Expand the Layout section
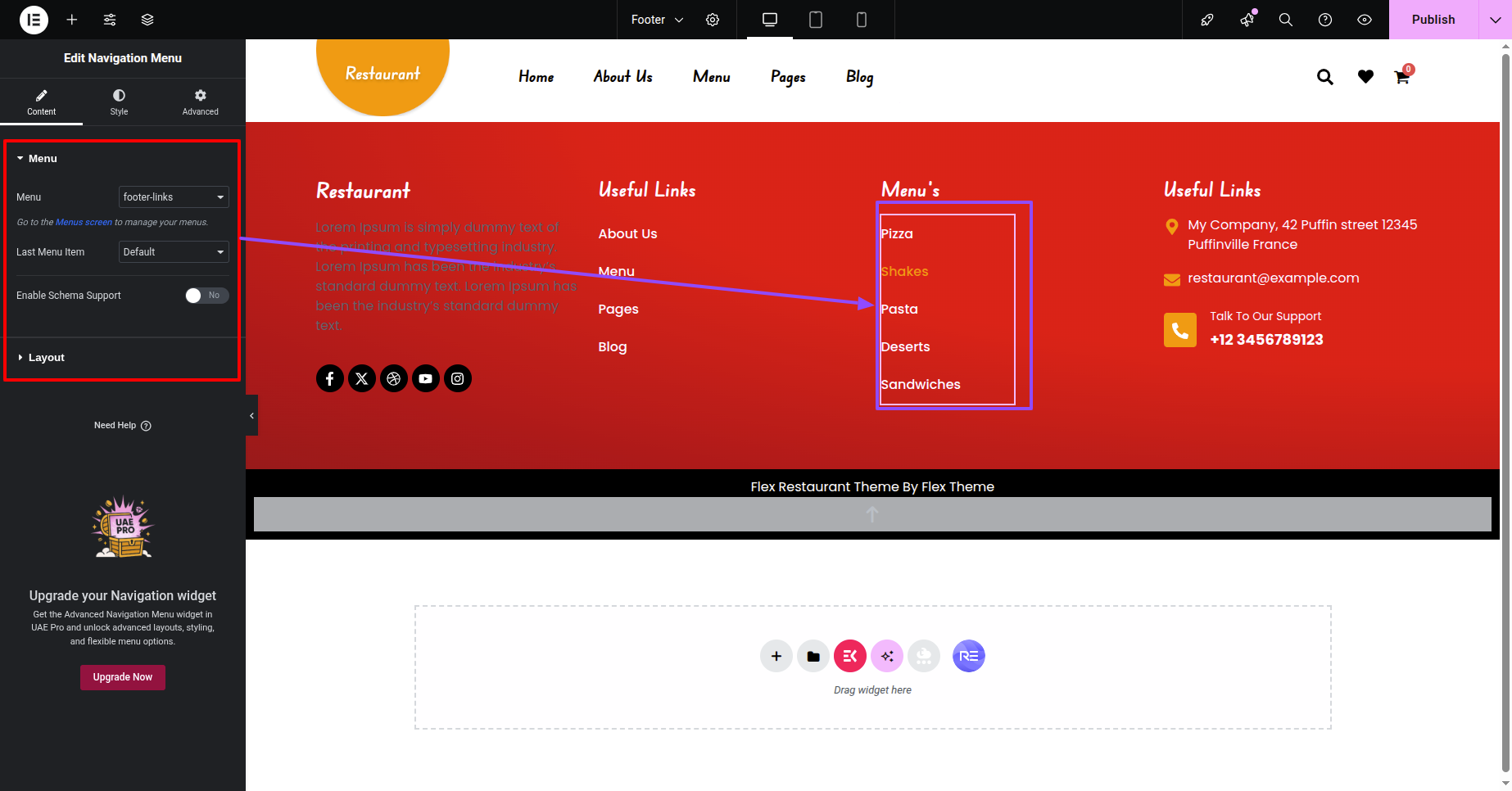This screenshot has height=791, width=1512. (x=47, y=358)
